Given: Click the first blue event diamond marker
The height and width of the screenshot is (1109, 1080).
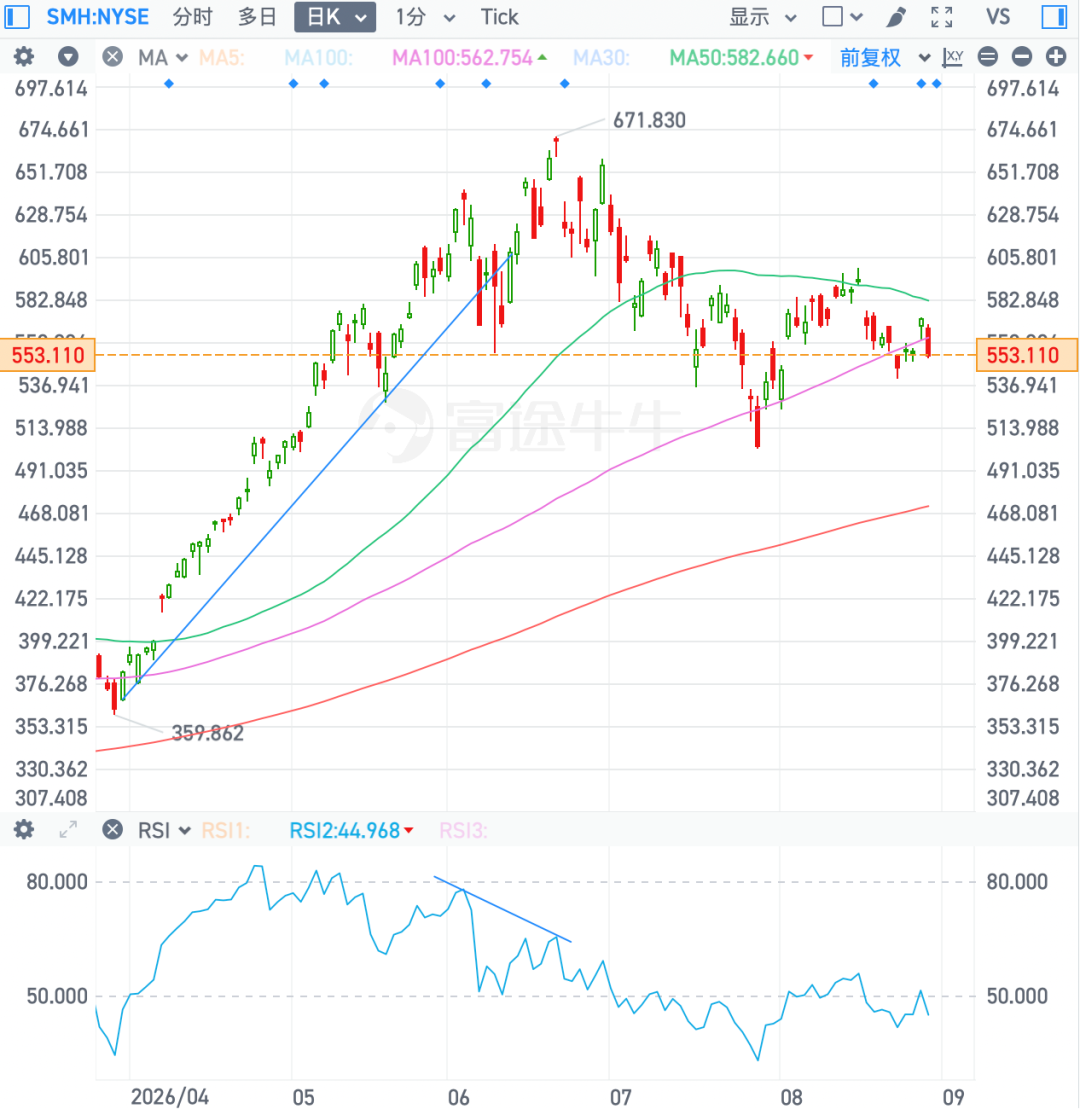Looking at the screenshot, I should point(168,84).
